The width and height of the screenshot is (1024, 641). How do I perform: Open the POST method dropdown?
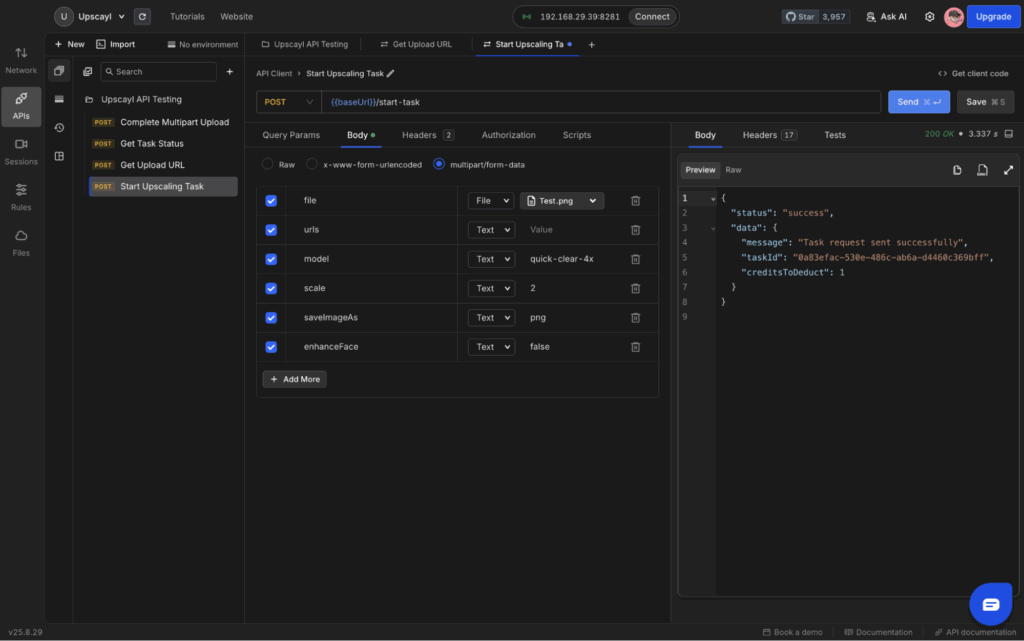288,102
